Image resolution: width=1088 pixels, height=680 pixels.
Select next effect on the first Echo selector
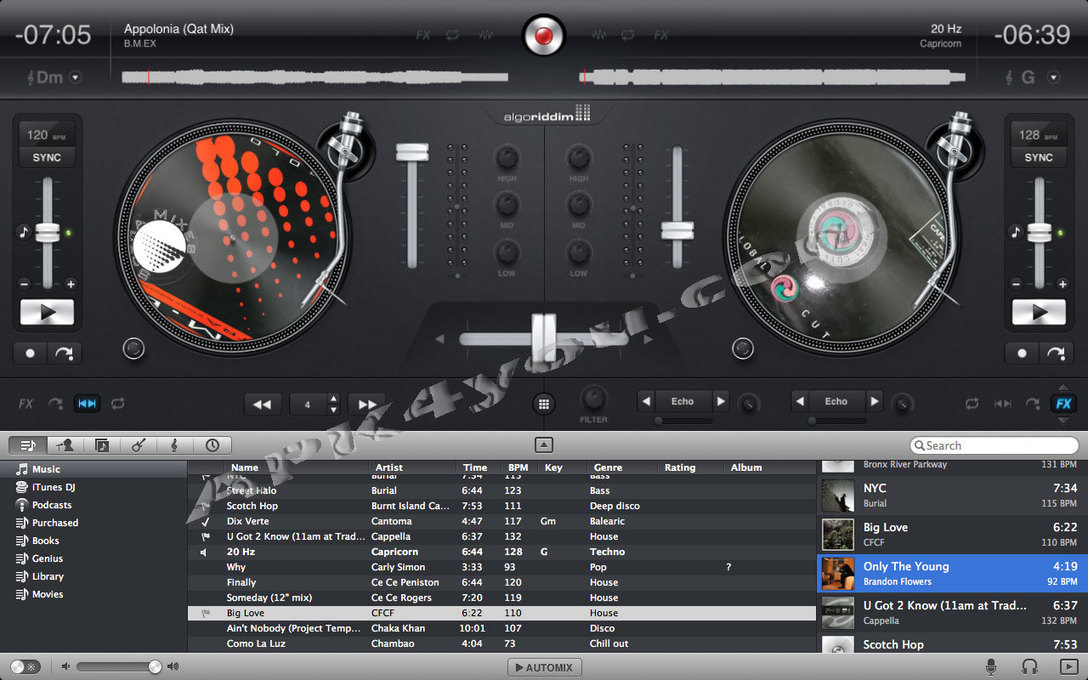coord(721,401)
